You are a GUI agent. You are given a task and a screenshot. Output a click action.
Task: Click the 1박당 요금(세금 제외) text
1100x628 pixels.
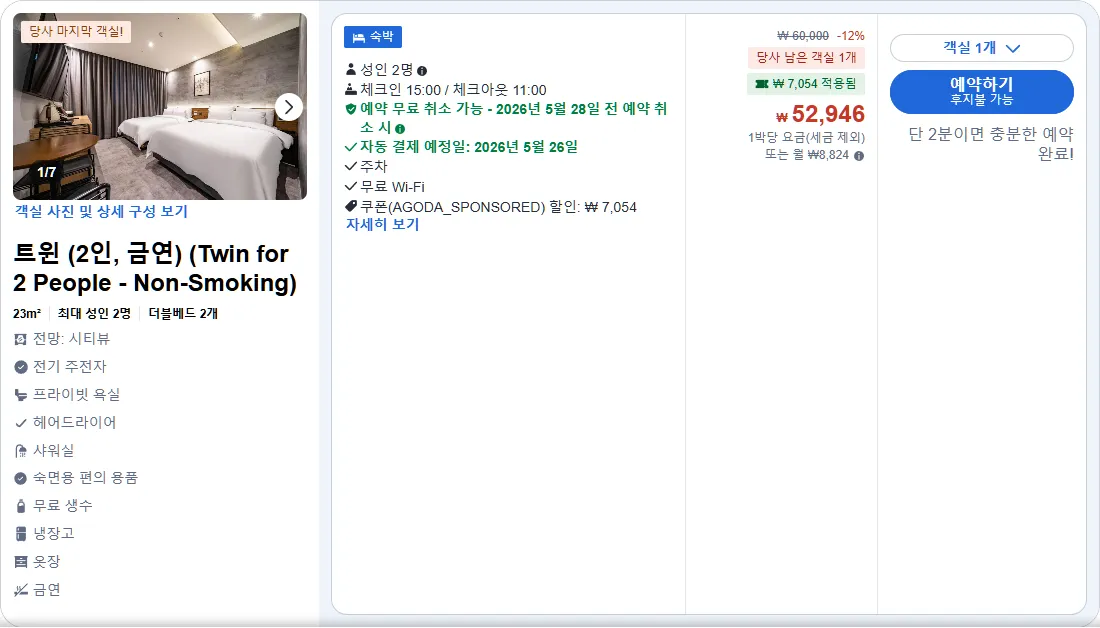click(806, 138)
